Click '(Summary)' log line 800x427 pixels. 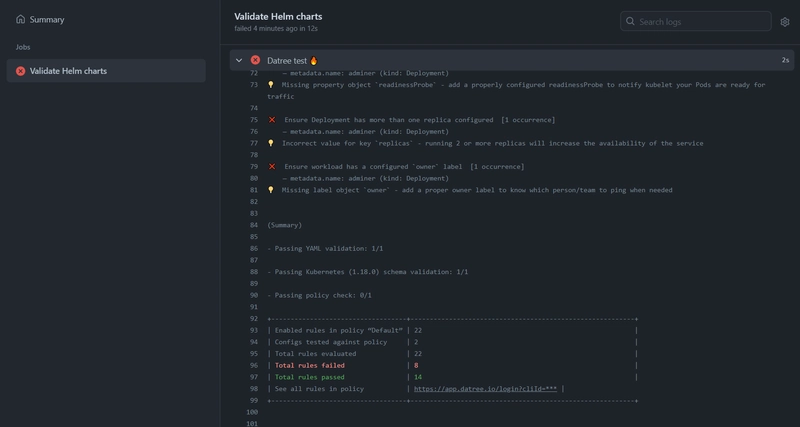[x=285, y=225]
